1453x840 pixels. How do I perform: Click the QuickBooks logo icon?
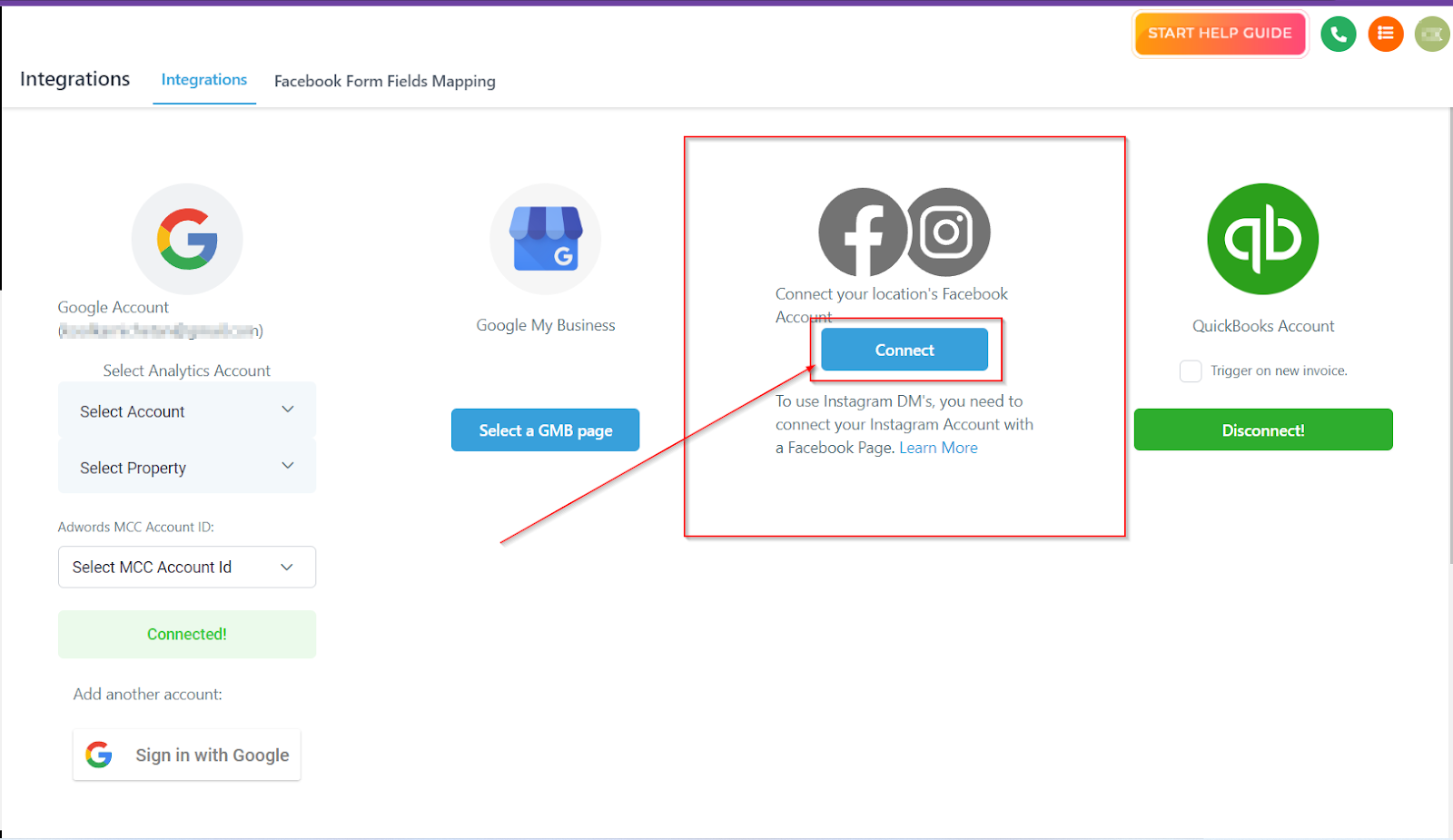(1263, 239)
